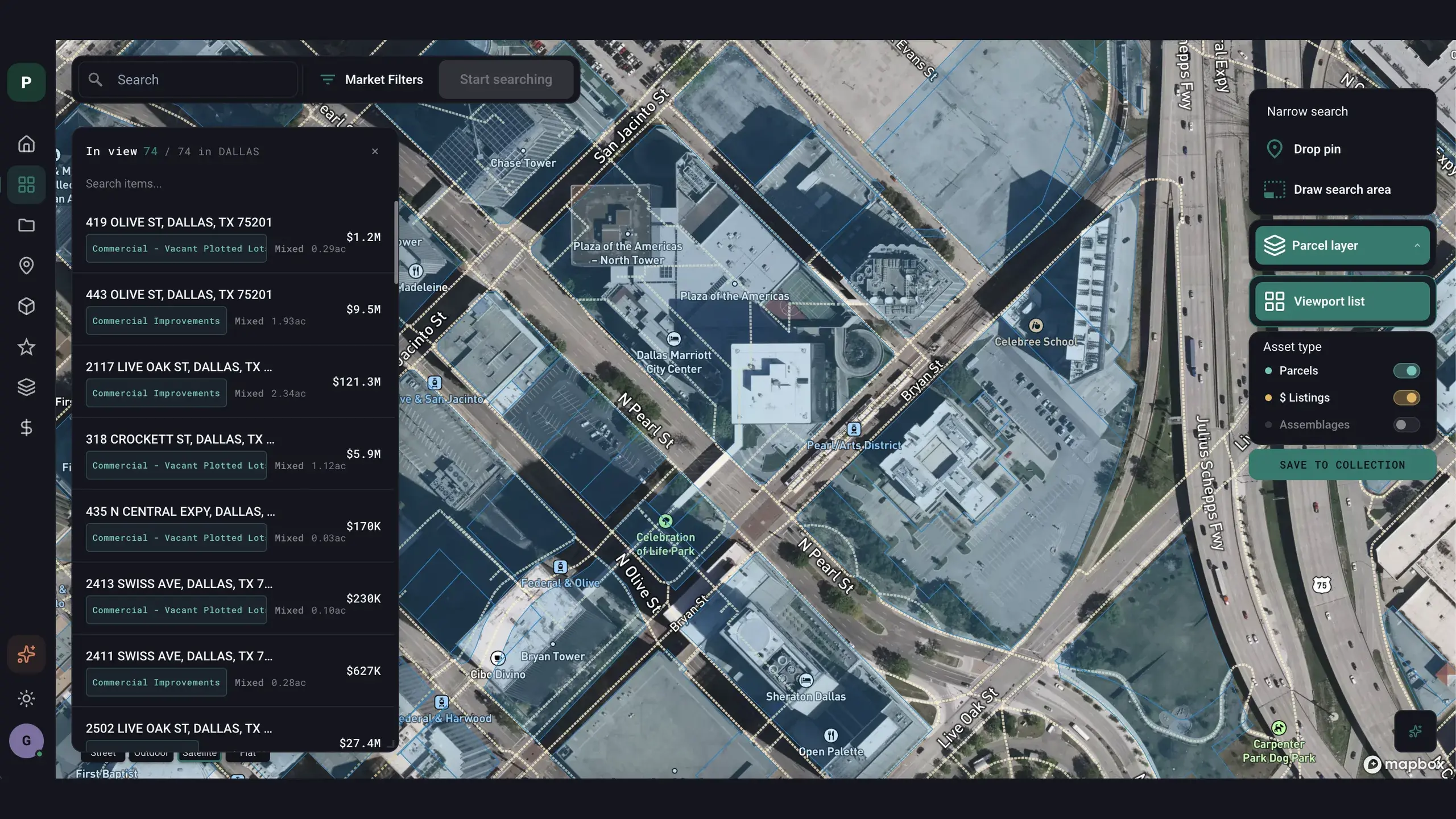Click the Chase Tower map label
Viewport: 1456px width, 819px height.
click(x=523, y=163)
